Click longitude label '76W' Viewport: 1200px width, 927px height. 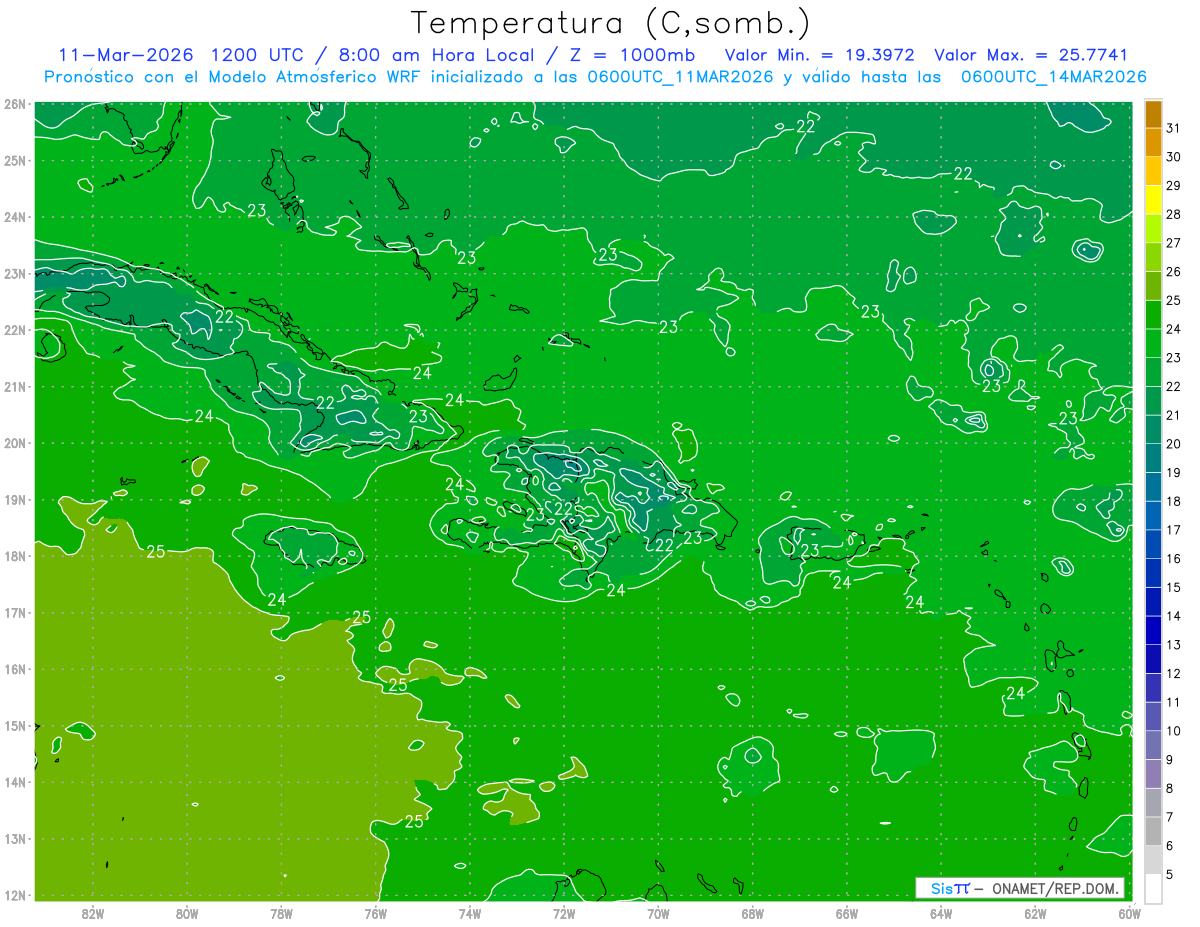375,913
